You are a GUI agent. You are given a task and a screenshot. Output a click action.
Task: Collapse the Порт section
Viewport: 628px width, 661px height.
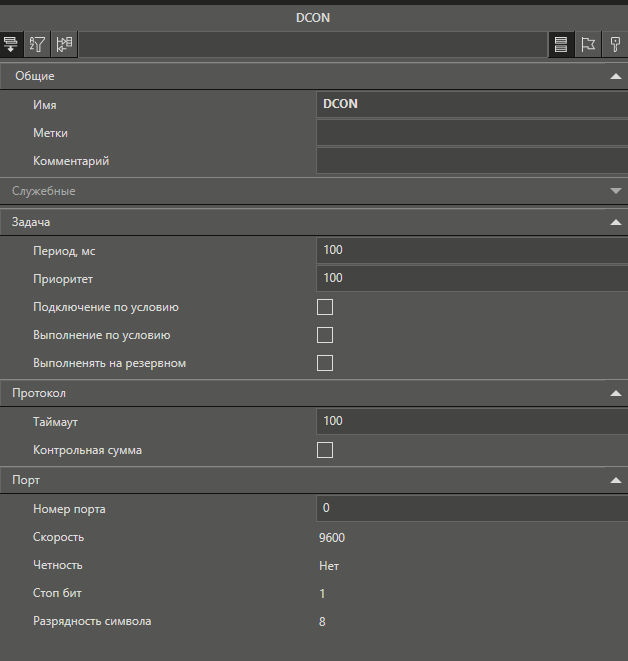tap(615, 481)
